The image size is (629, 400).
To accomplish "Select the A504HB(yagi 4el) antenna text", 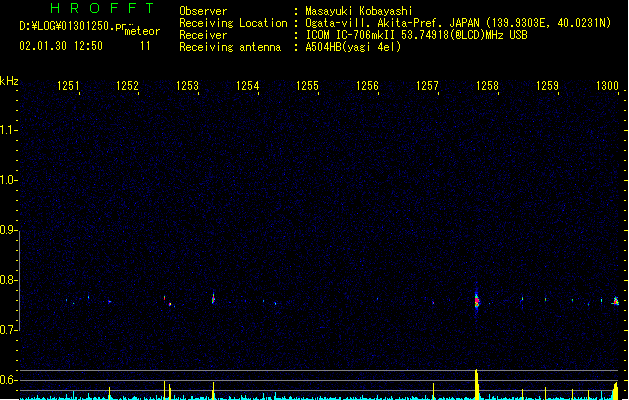I will pos(353,47).
